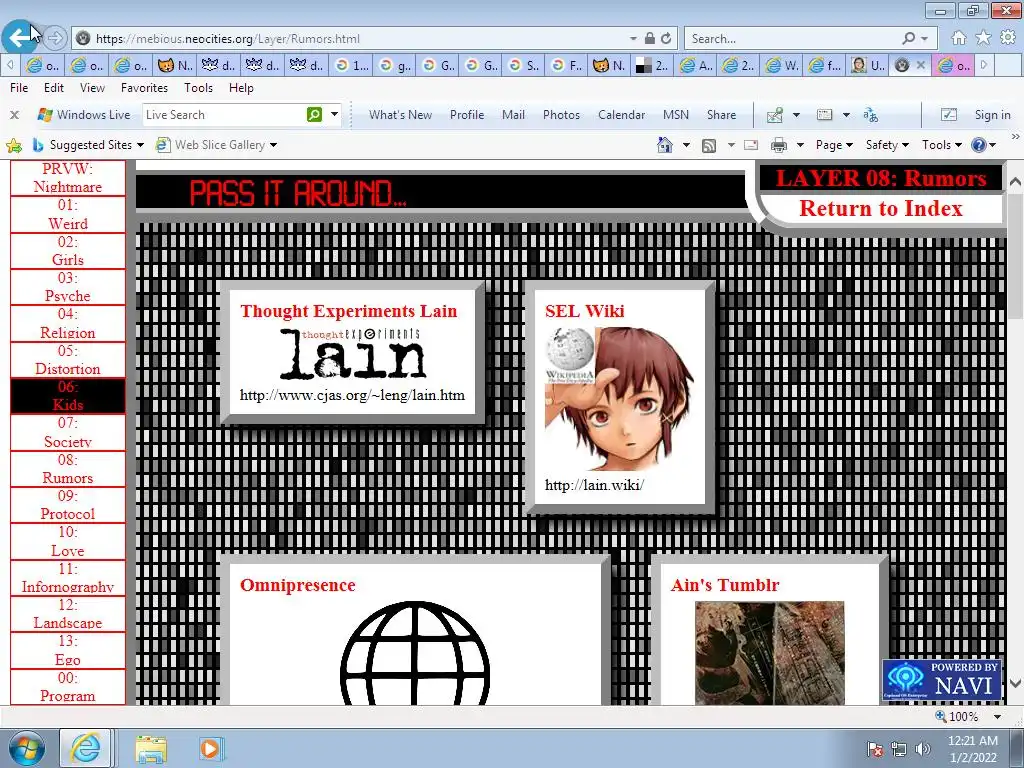Click the Windows Live share-page icon
Screen dimensions: 1024x768
point(775,115)
